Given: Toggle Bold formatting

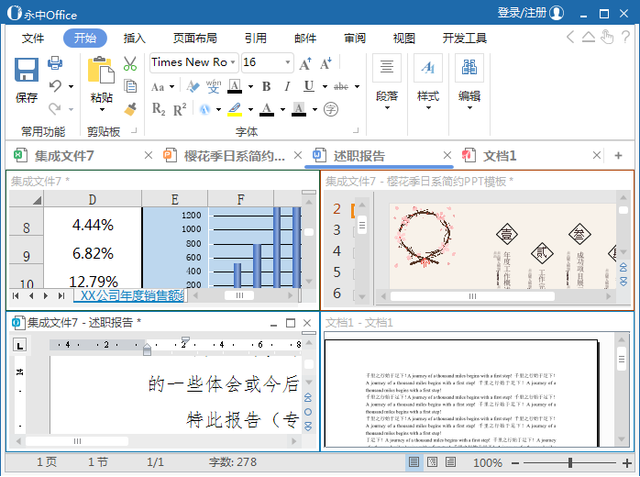Looking at the screenshot, I should pos(267,86).
